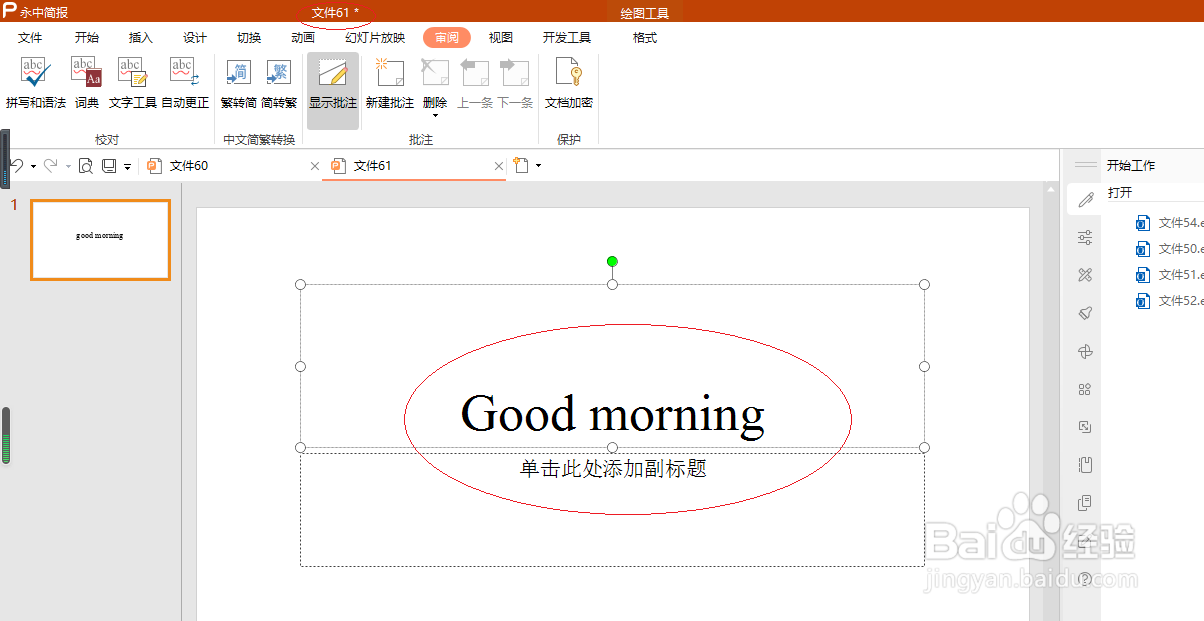
Task: Open 文件54 from the recent files list
Action: coord(1170,222)
